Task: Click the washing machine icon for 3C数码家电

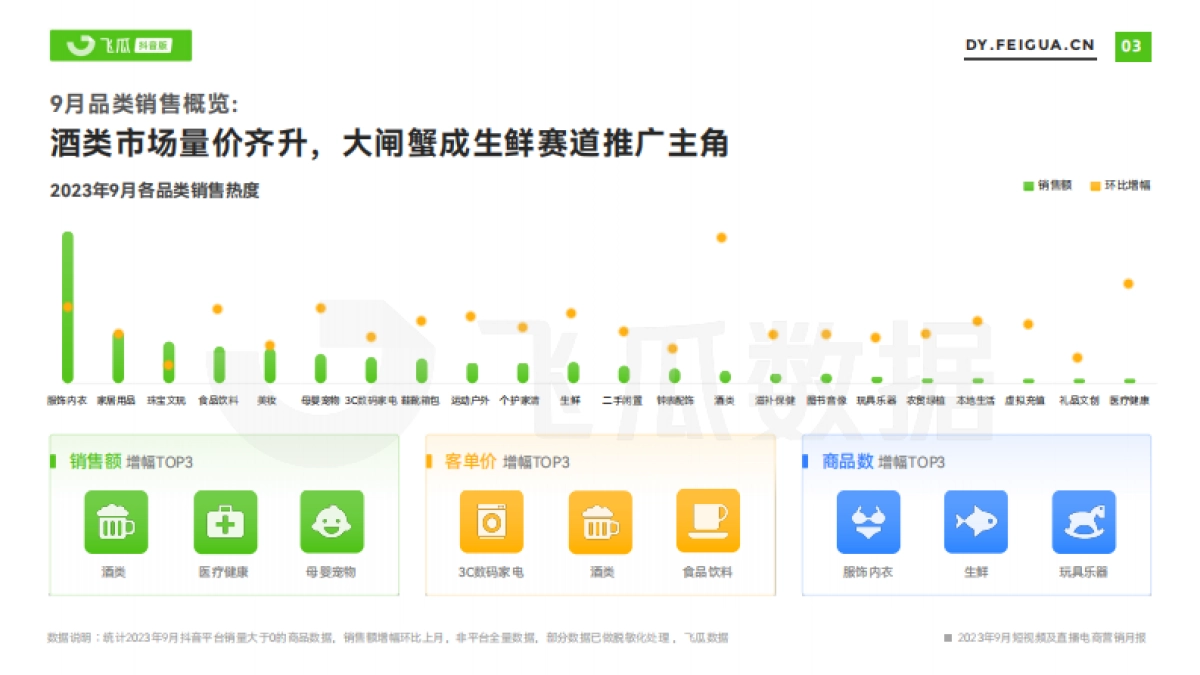Action: tap(491, 521)
